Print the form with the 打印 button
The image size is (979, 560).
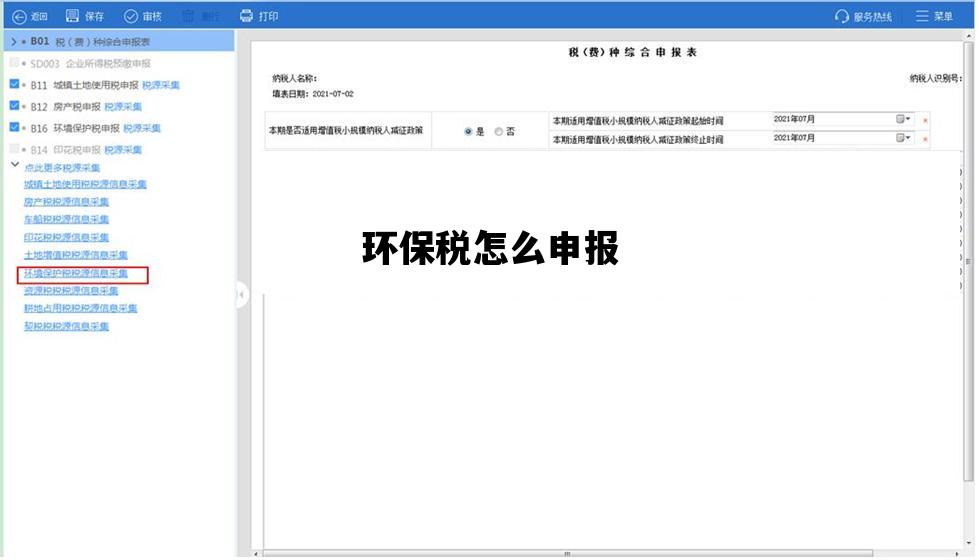(x=259, y=16)
